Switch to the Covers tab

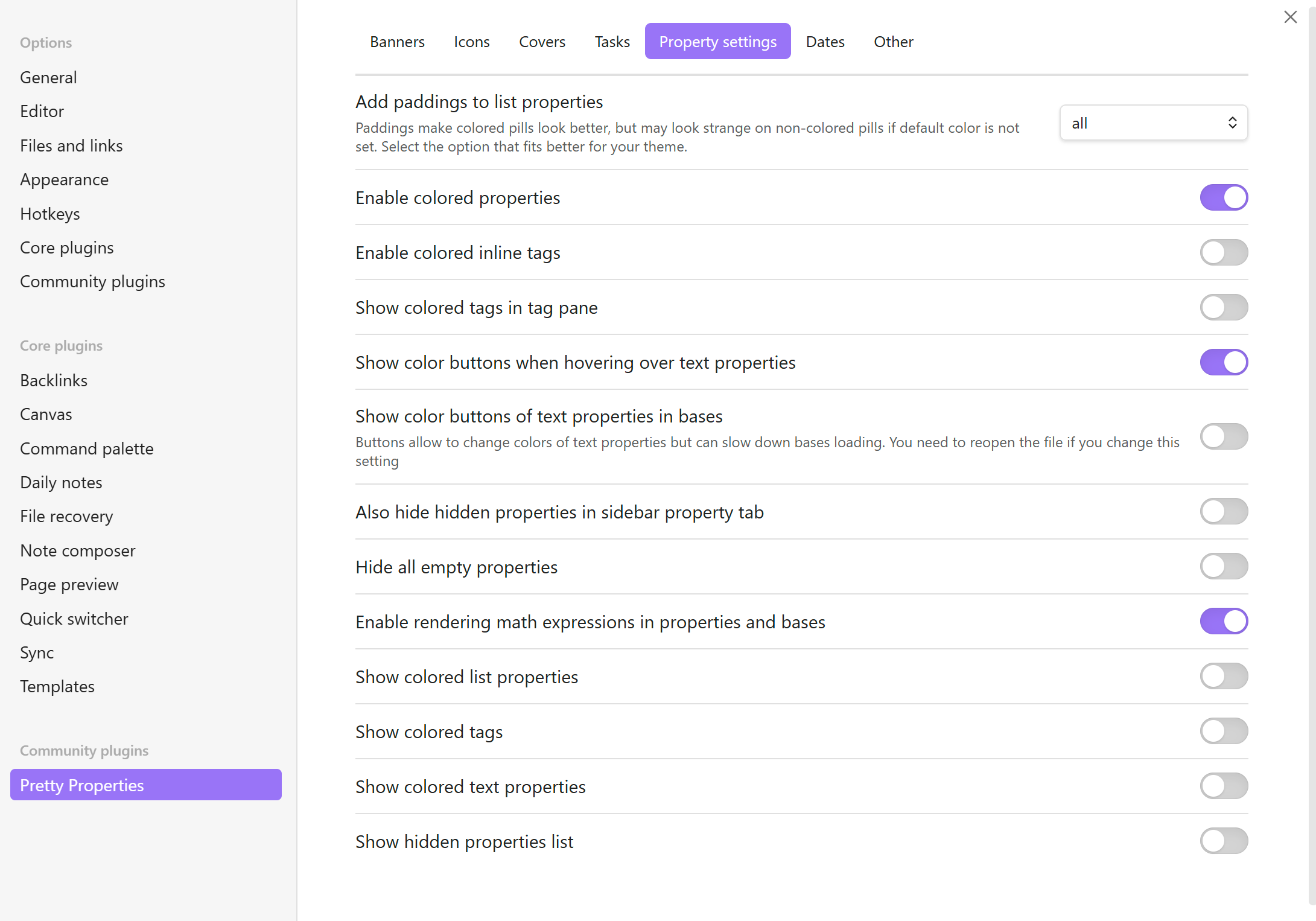coord(542,42)
